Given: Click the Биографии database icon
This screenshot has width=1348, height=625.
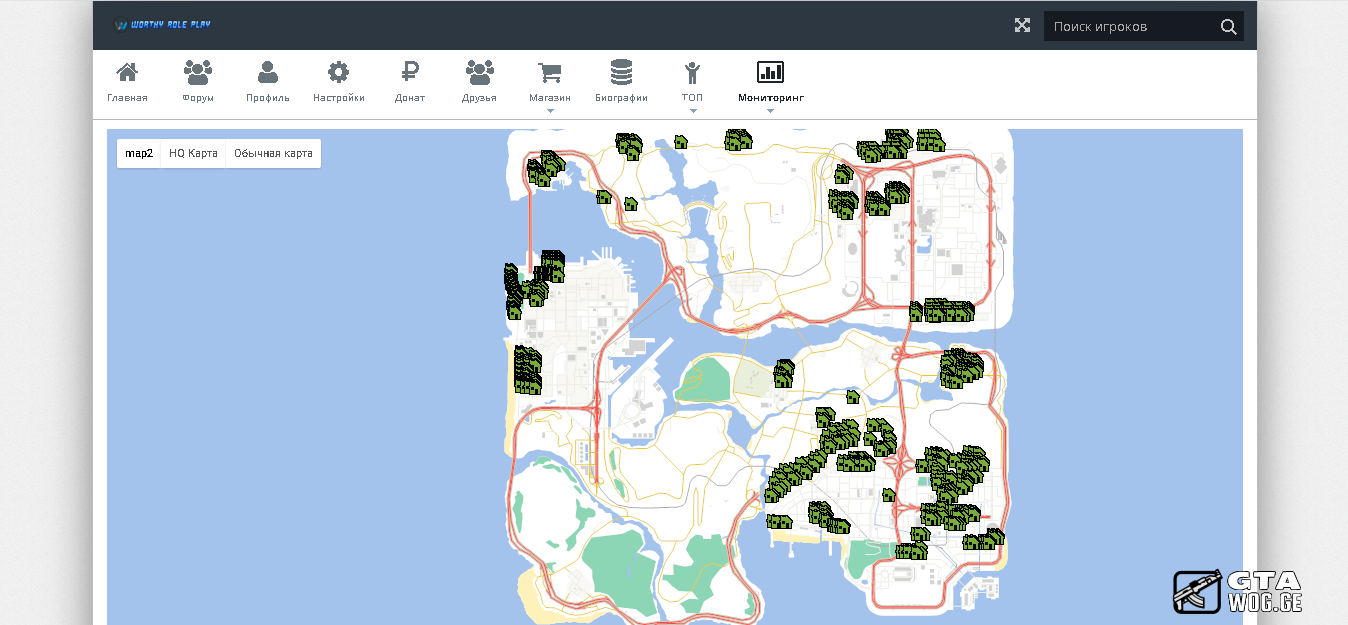Looking at the screenshot, I should tap(621, 72).
